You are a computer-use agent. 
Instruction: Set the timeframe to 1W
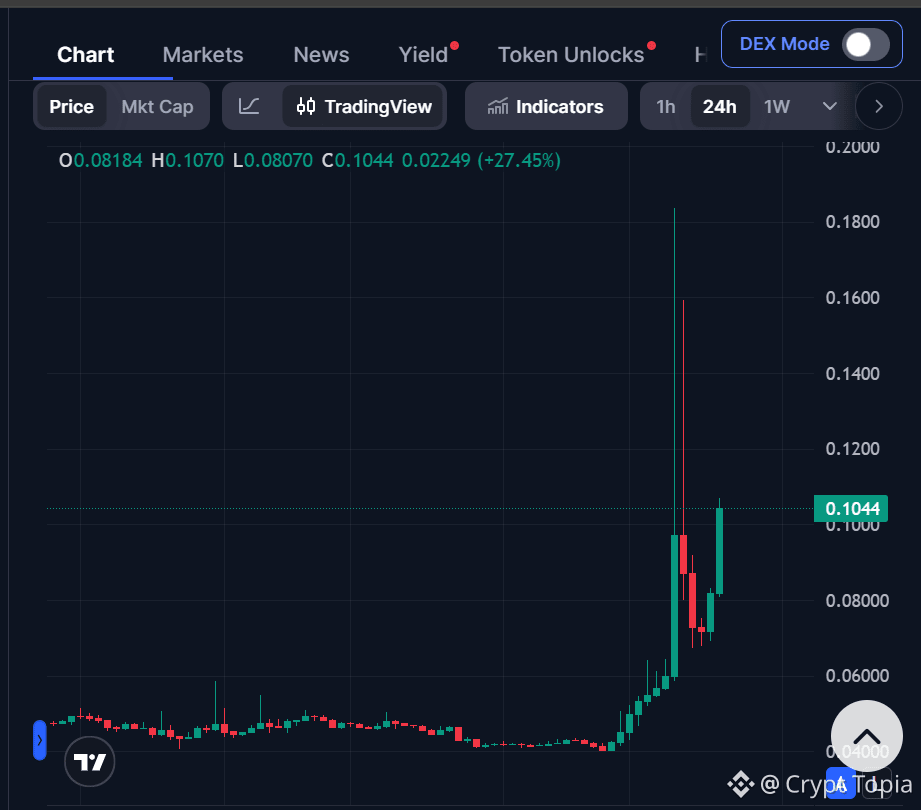777,106
